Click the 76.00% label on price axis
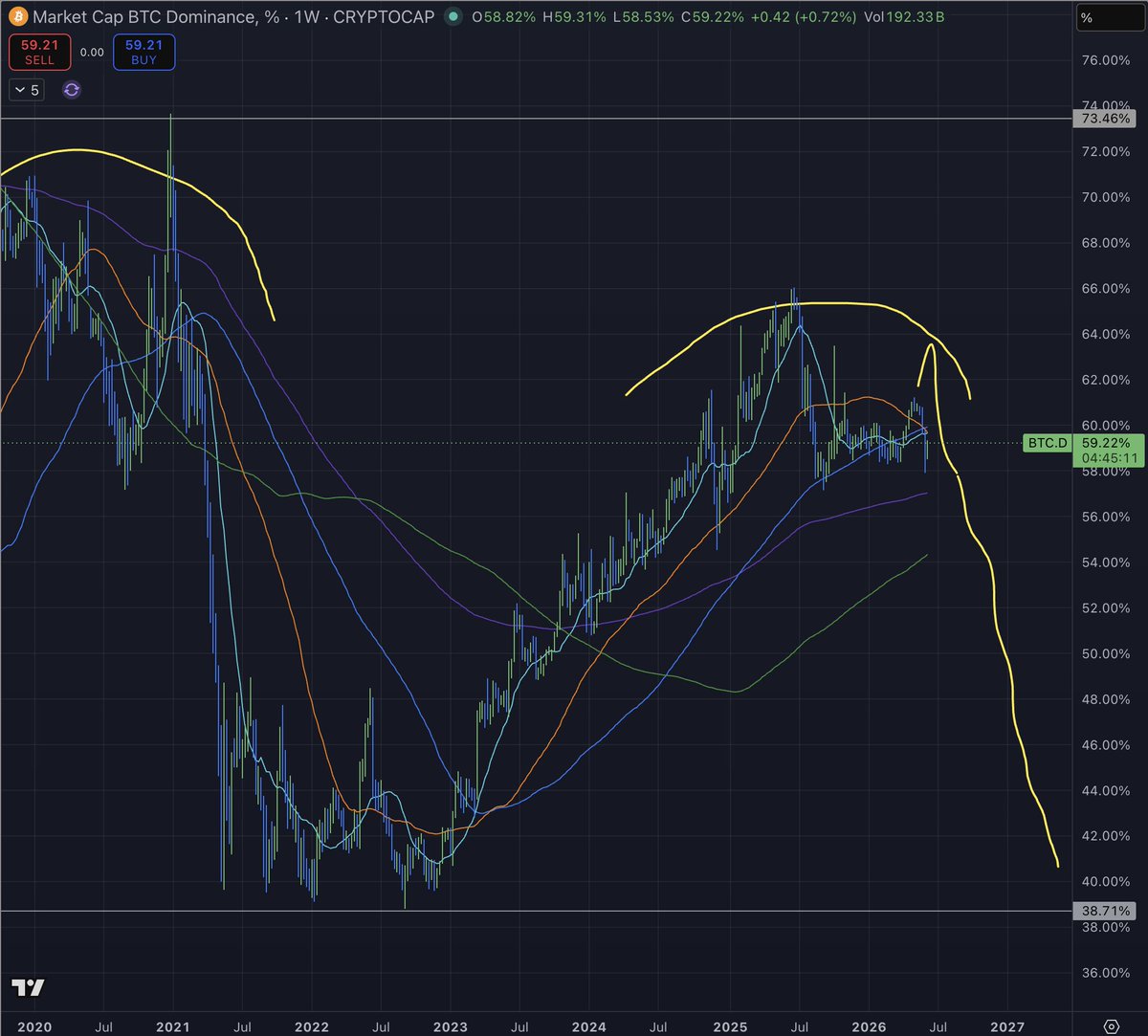 coord(1105,60)
